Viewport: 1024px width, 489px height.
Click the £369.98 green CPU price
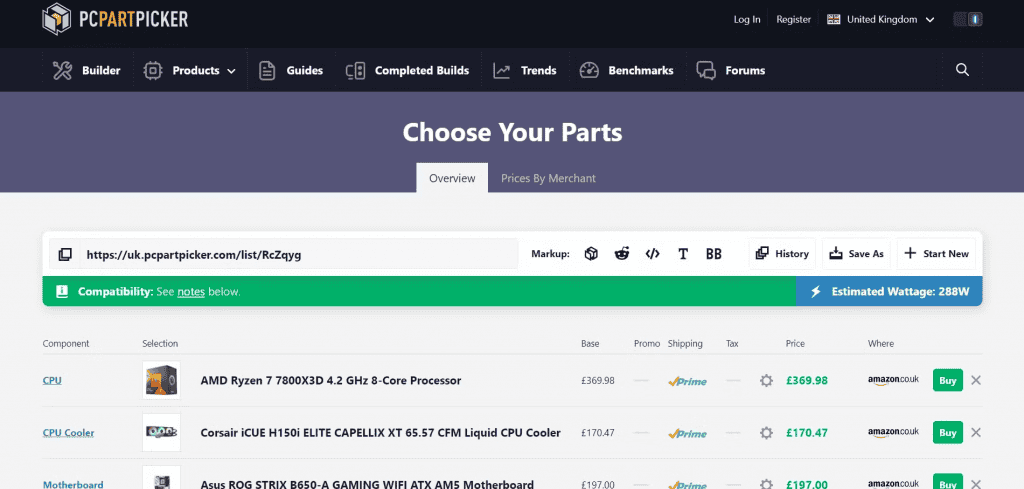click(807, 381)
